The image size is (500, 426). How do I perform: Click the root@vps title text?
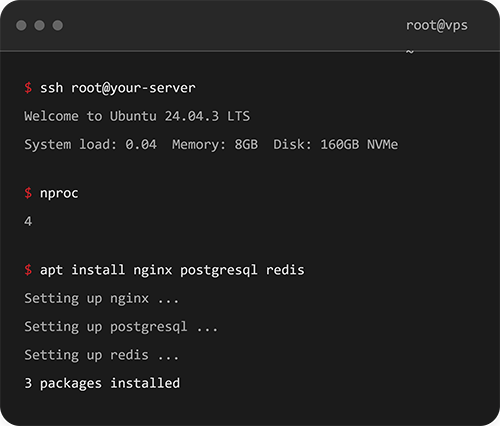pos(437,26)
